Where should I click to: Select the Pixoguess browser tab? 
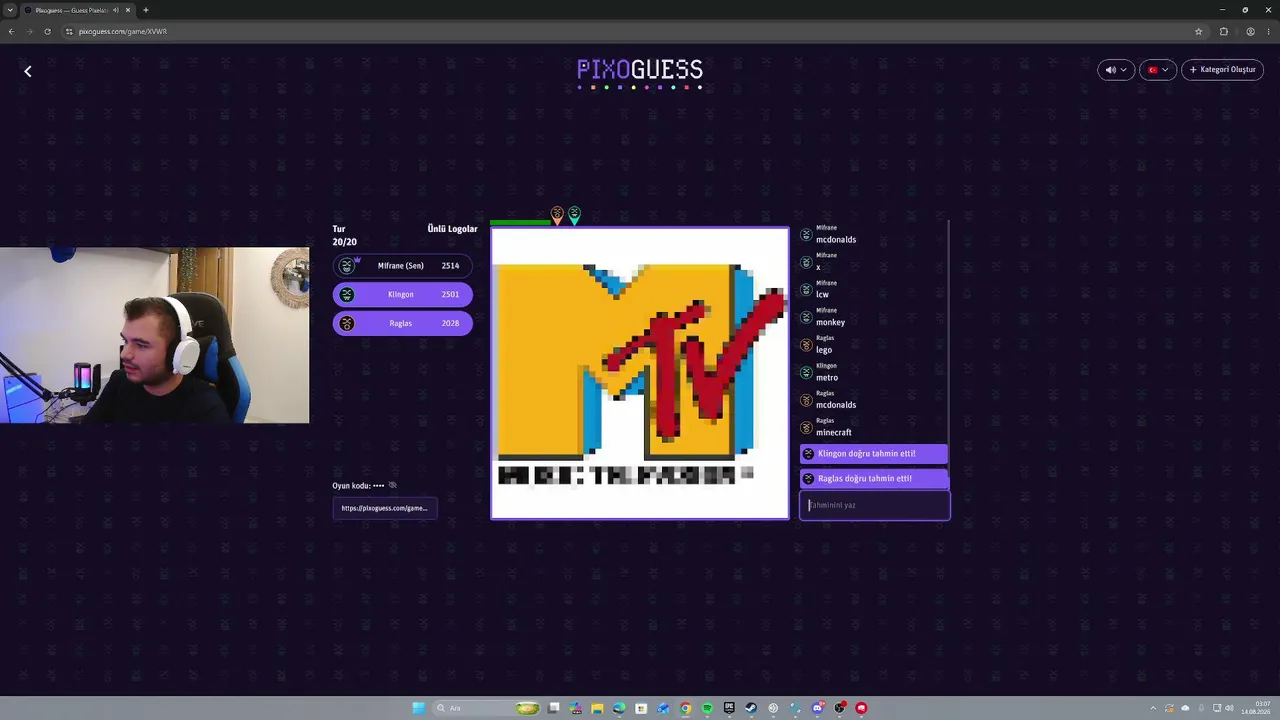point(78,10)
